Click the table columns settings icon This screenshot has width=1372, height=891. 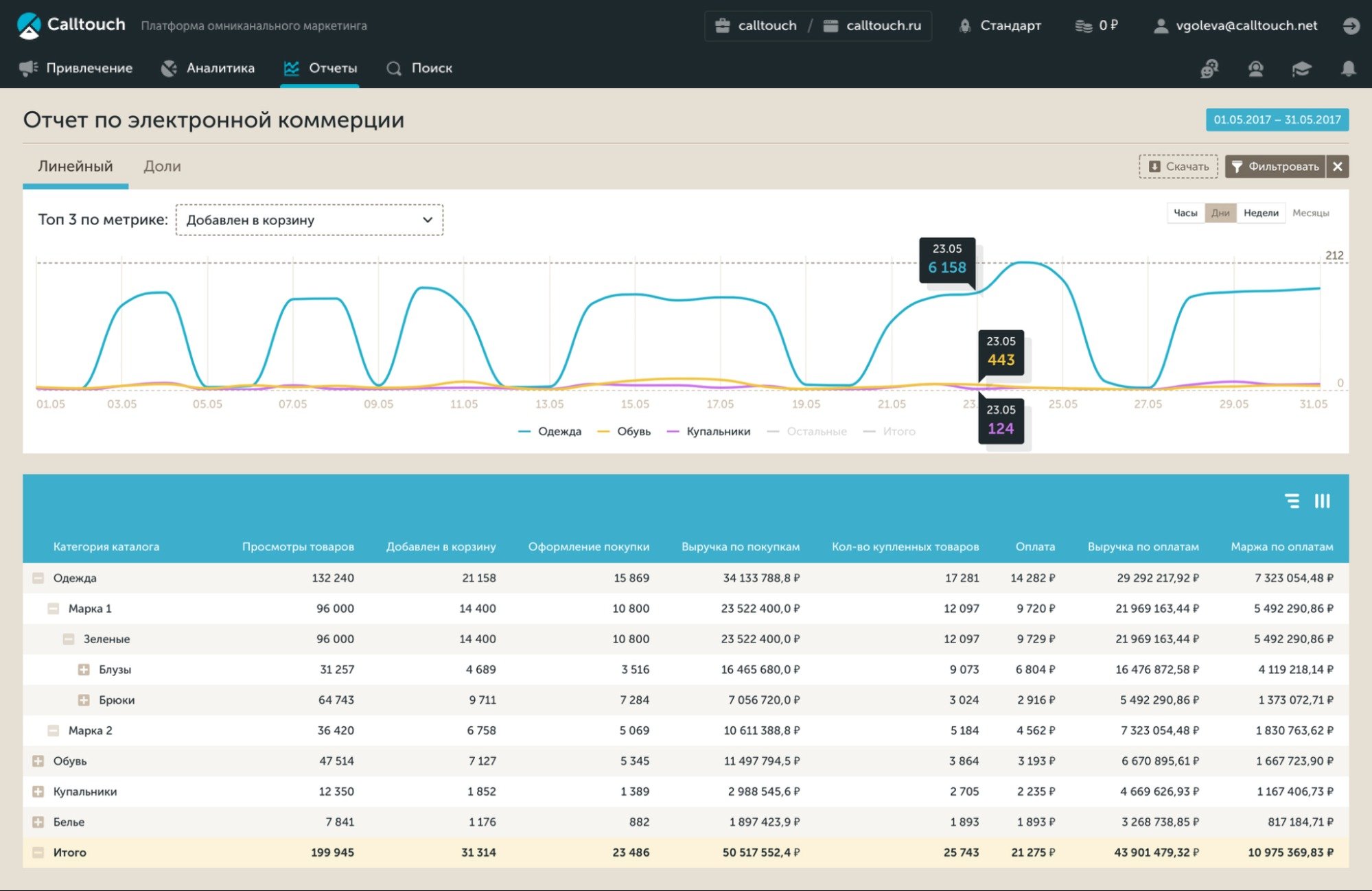1322,501
